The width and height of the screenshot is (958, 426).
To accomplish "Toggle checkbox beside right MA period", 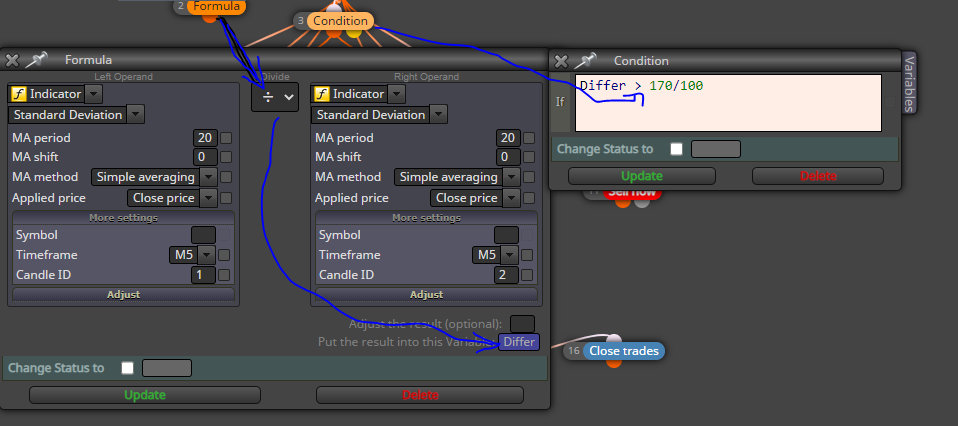I will coord(529,138).
